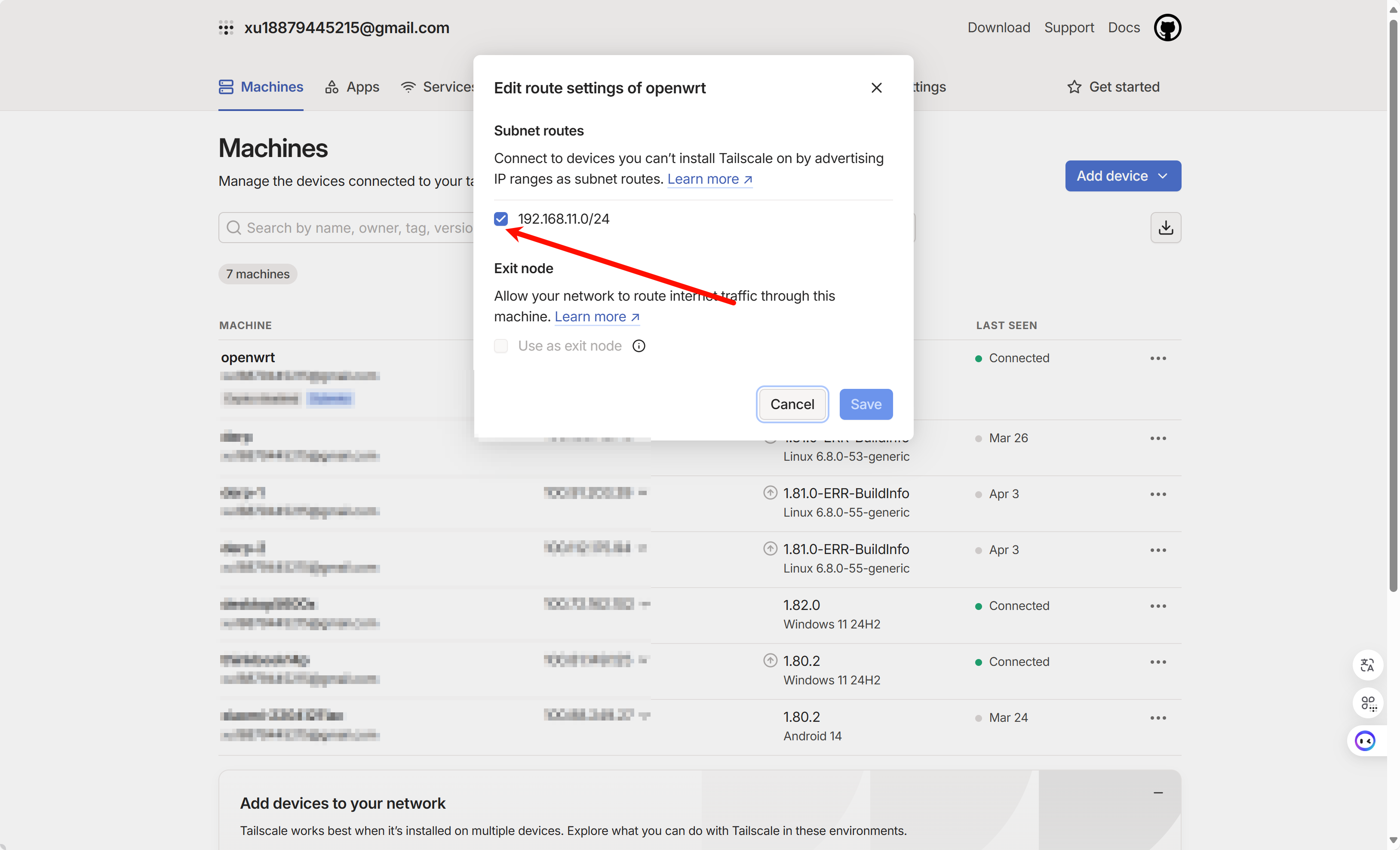Uncheck the 192.168.11.0/24 subnet route
Viewport: 1400px width, 850px height.
(500, 219)
